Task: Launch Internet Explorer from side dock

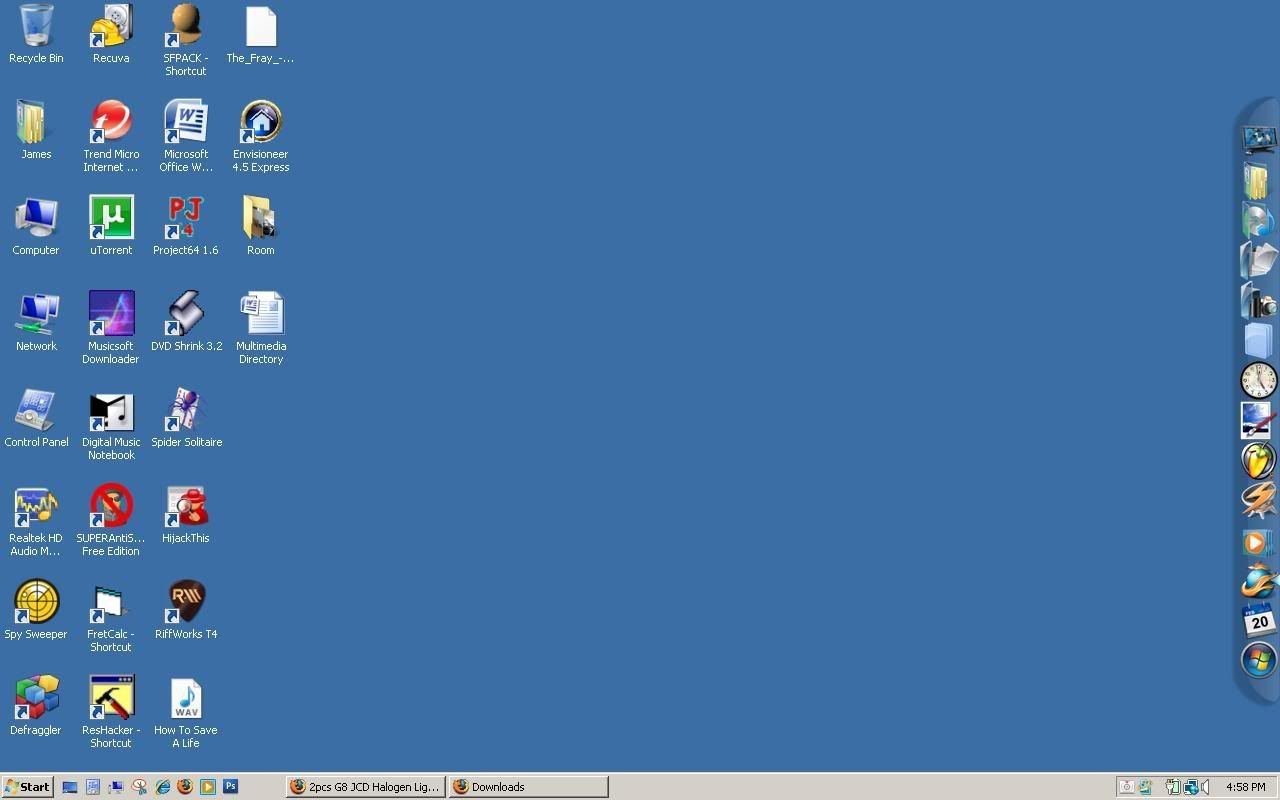Action: coord(1258,581)
